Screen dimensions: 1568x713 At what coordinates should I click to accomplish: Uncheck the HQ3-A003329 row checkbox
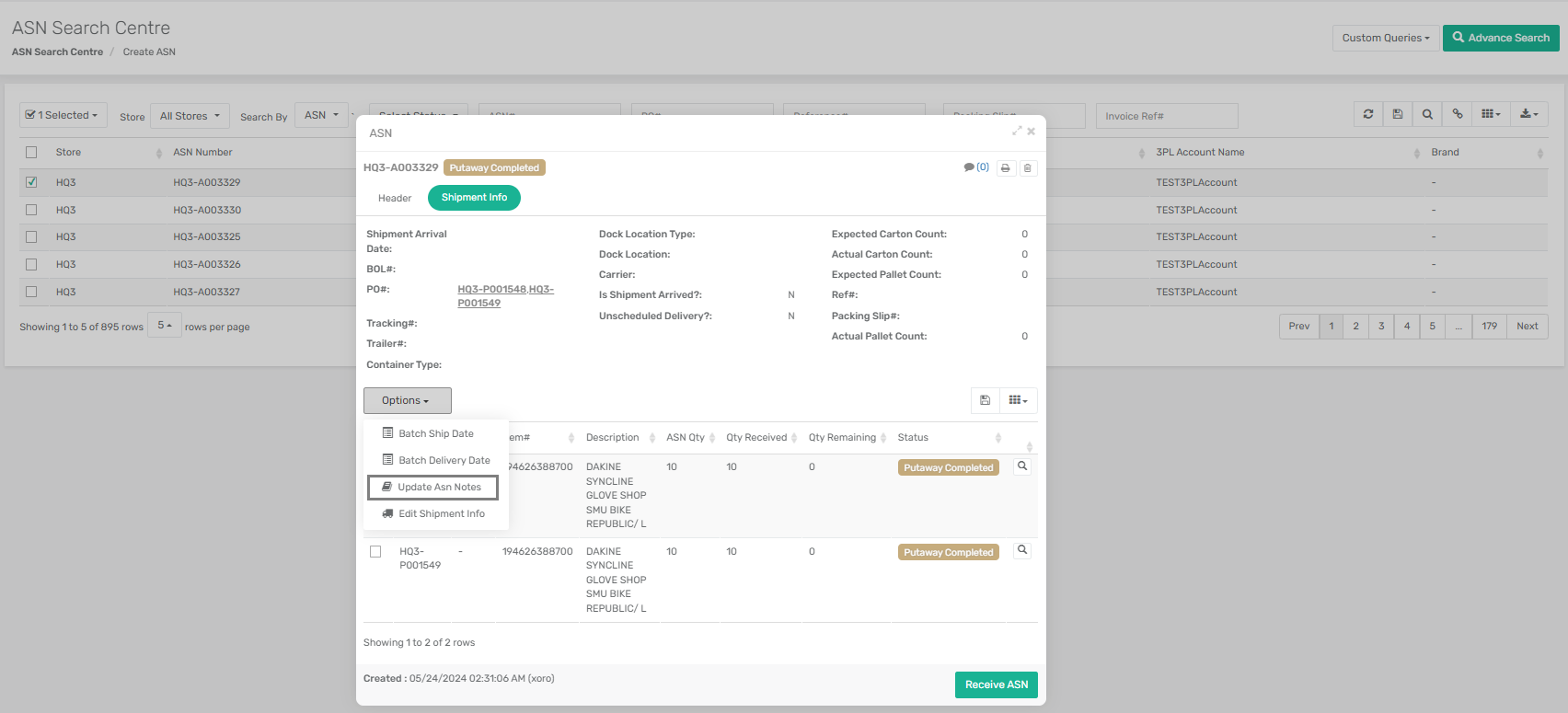coord(31,182)
